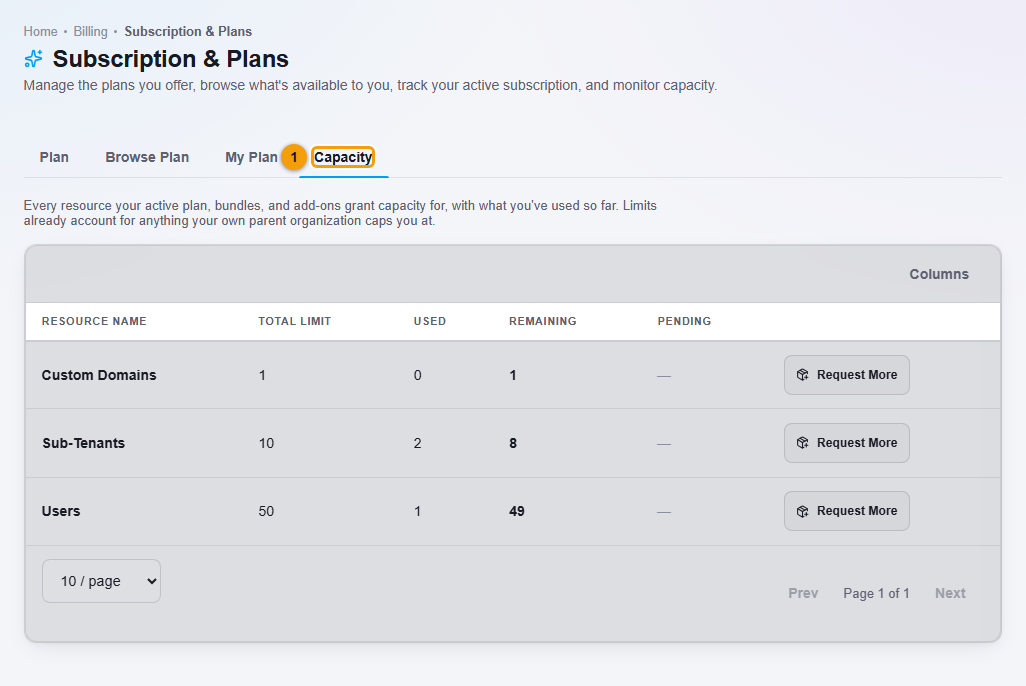The width and height of the screenshot is (1026, 686).
Task: Click used value 0 for Custom Domains
Action: pyautogui.click(x=417, y=375)
